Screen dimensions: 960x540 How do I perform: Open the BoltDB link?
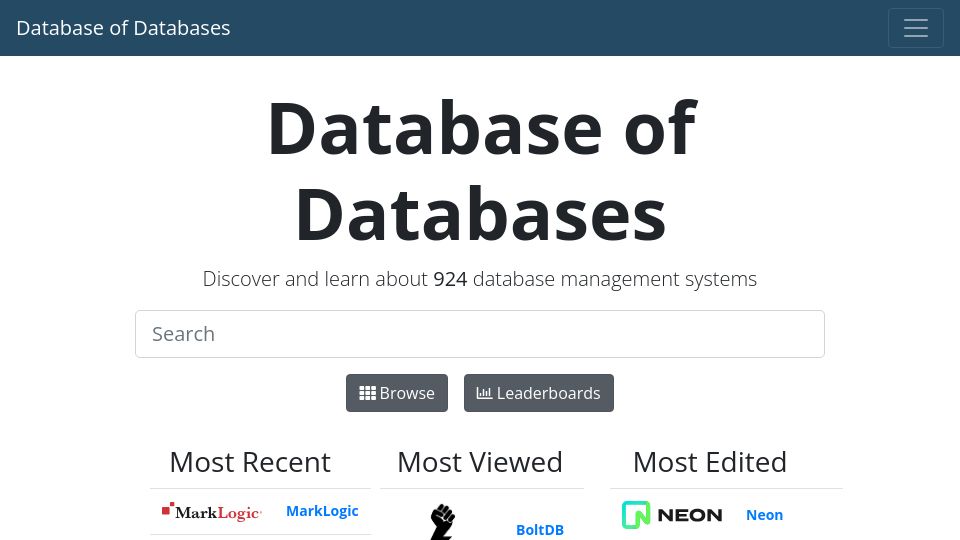click(x=539, y=530)
